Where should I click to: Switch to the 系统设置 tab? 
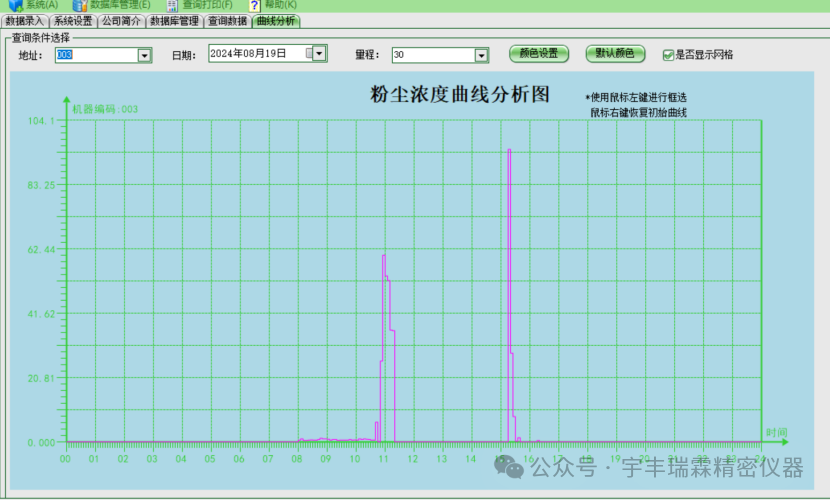click(73, 21)
